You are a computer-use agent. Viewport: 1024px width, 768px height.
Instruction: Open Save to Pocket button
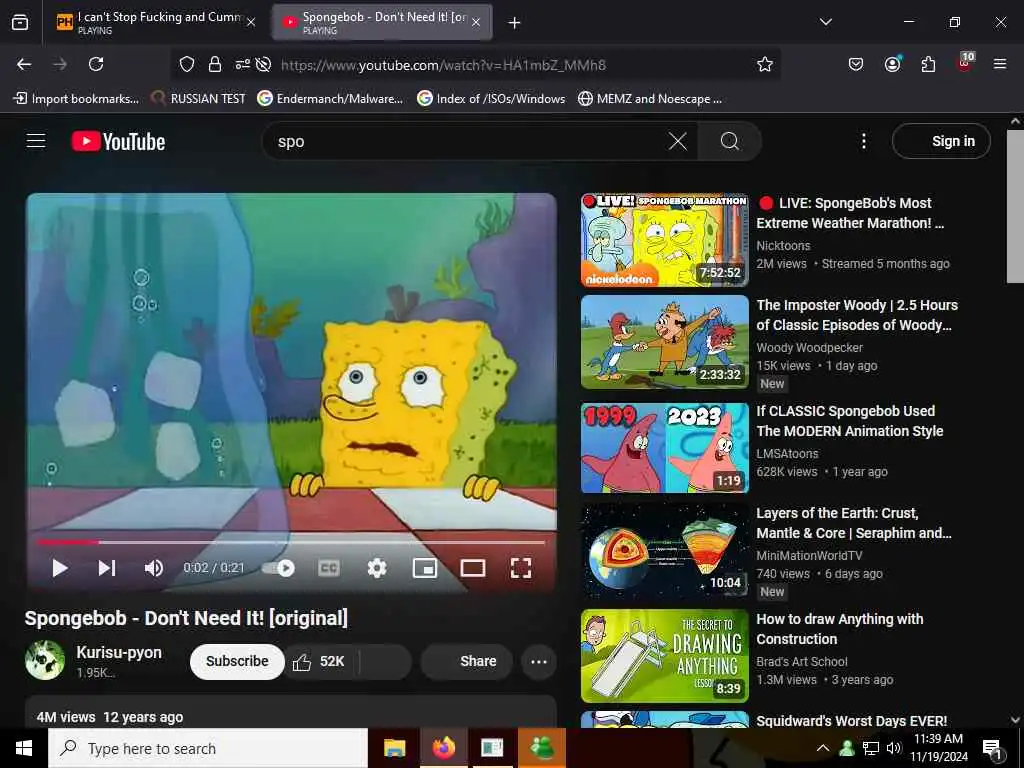coord(856,64)
